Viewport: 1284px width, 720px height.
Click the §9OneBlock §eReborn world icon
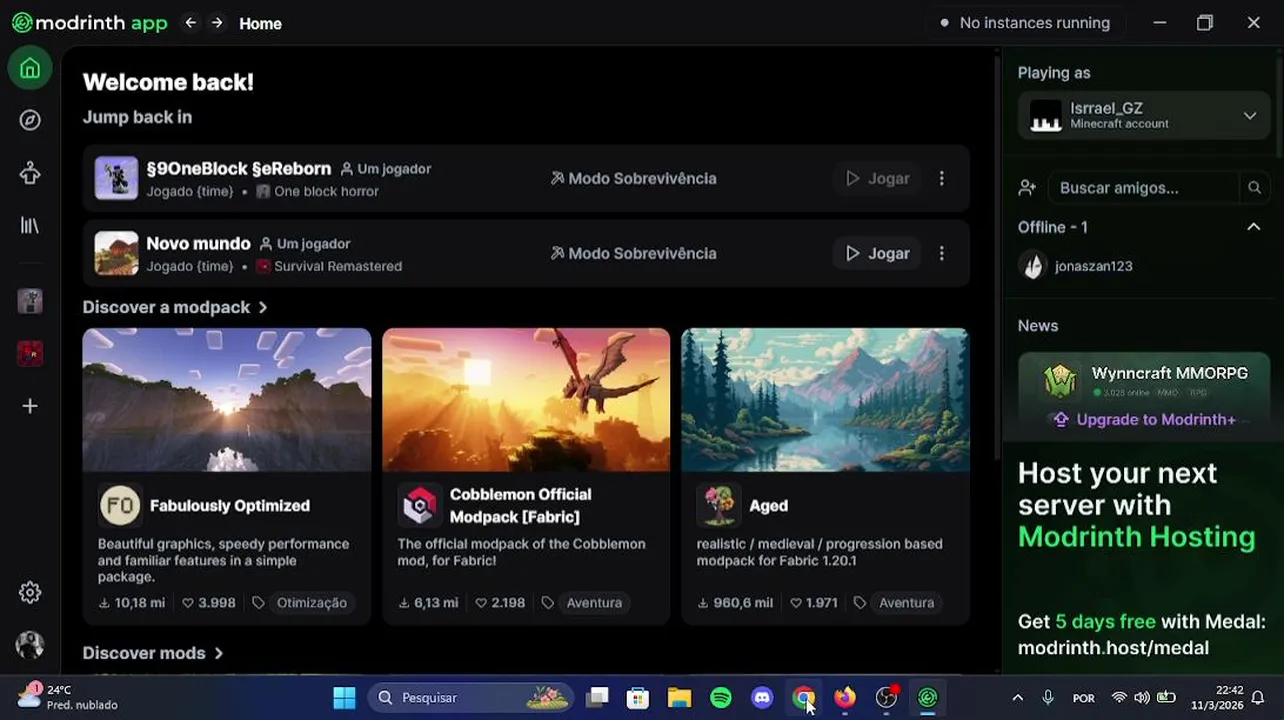pyautogui.click(x=116, y=178)
